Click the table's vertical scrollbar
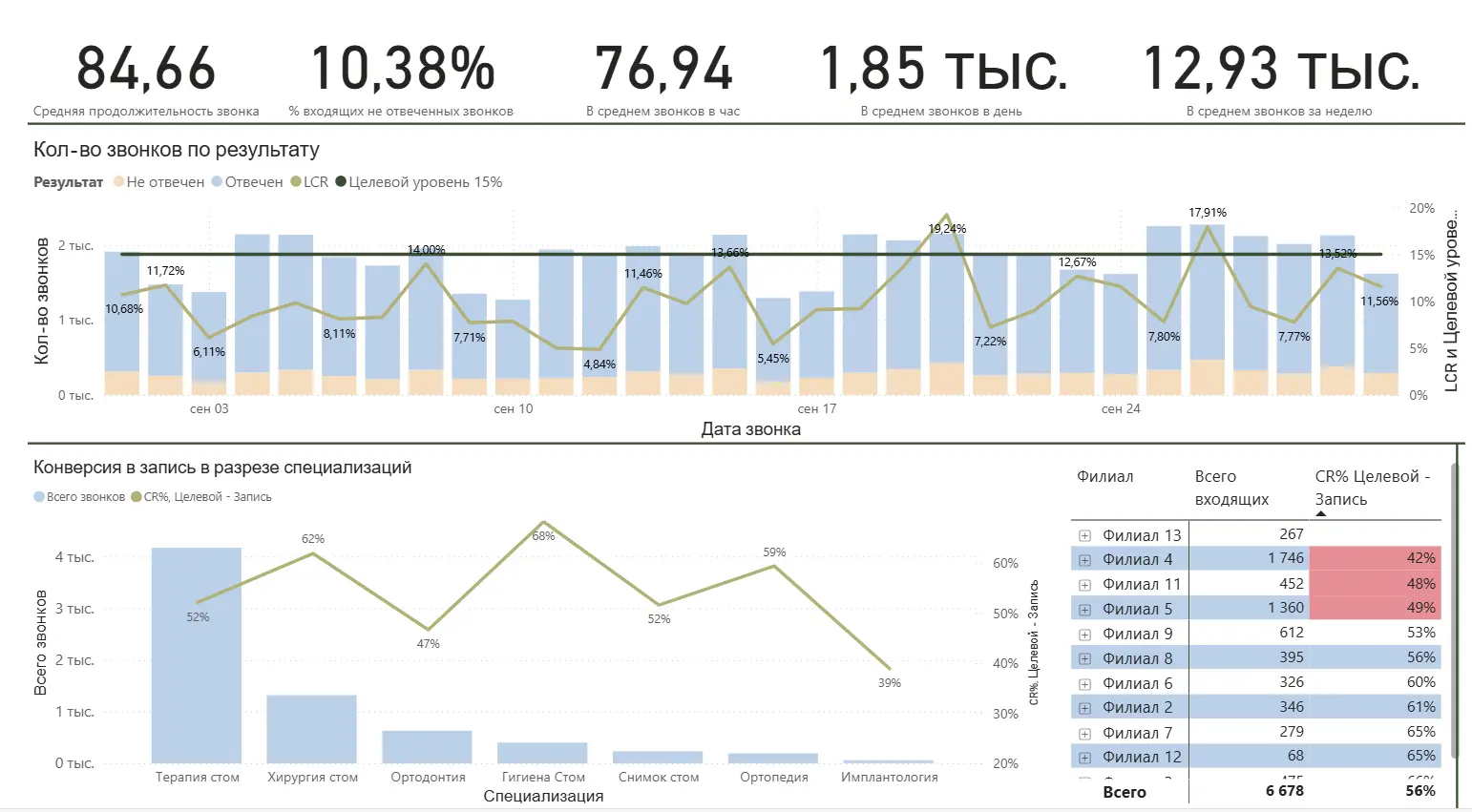1472x812 pixels. pyautogui.click(x=1455, y=611)
